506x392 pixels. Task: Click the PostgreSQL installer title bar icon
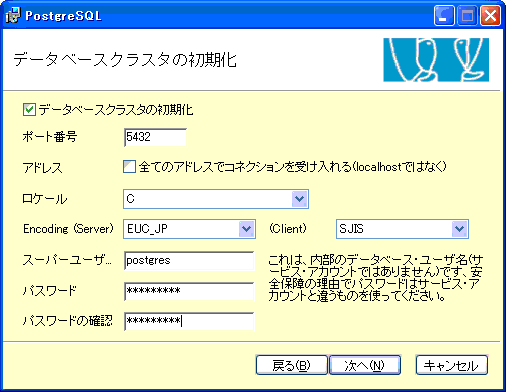coord(13,15)
